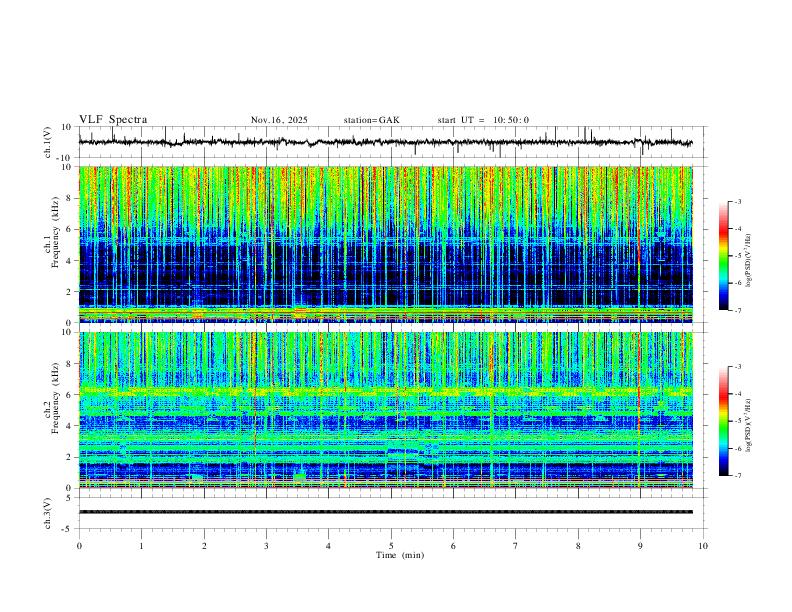The height and width of the screenshot is (612, 792).
Task: Click time axis tick label "3"
Action: tap(266, 546)
